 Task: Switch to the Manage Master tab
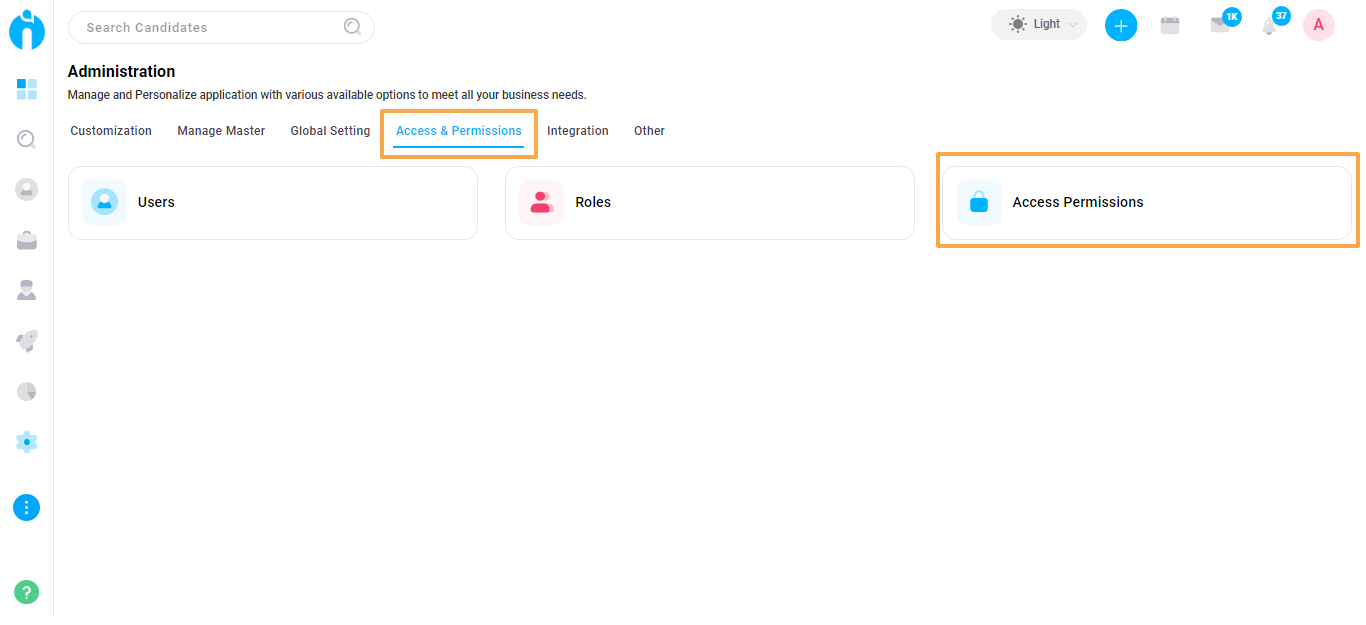(221, 131)
